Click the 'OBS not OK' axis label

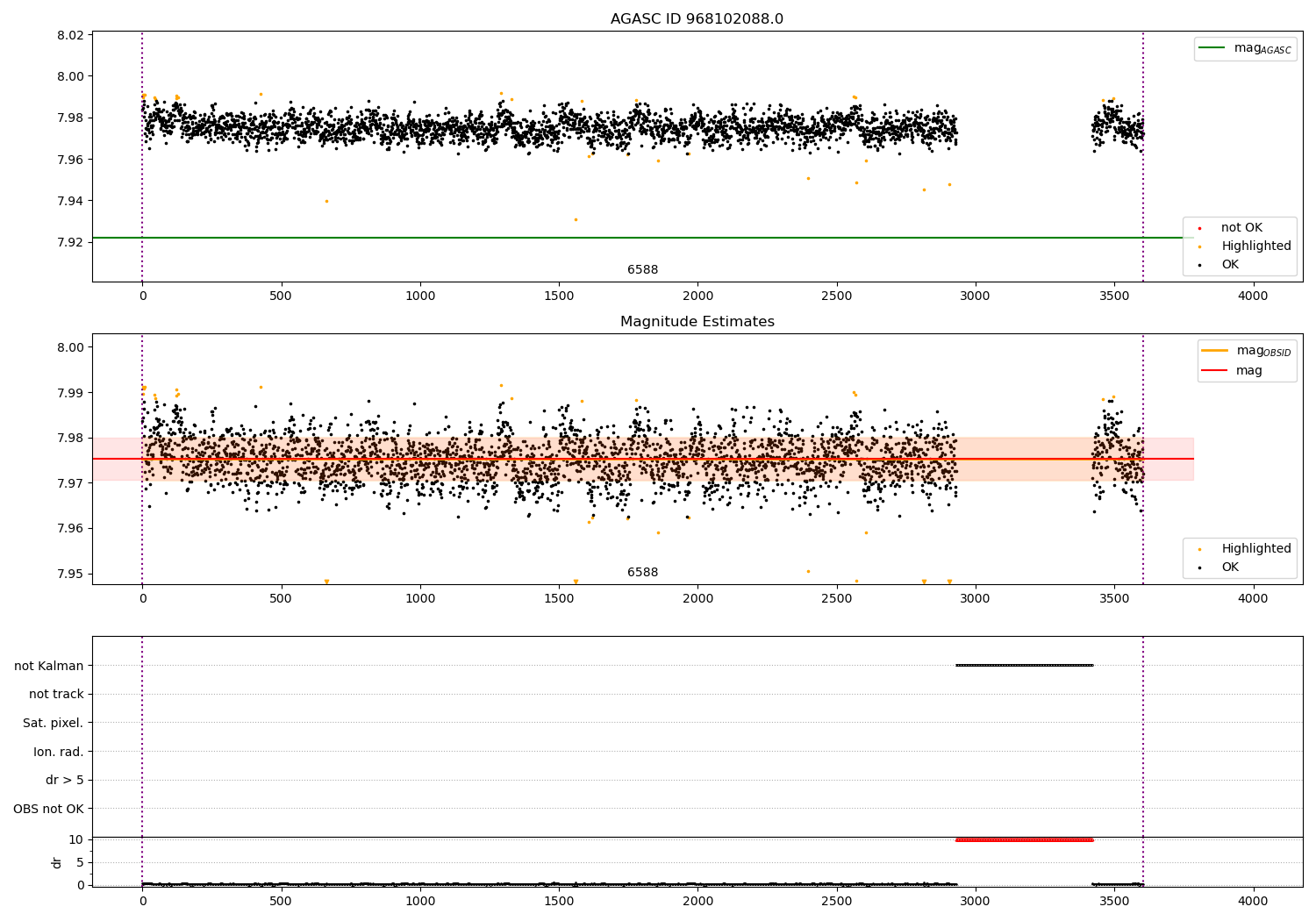pos(48,809)
